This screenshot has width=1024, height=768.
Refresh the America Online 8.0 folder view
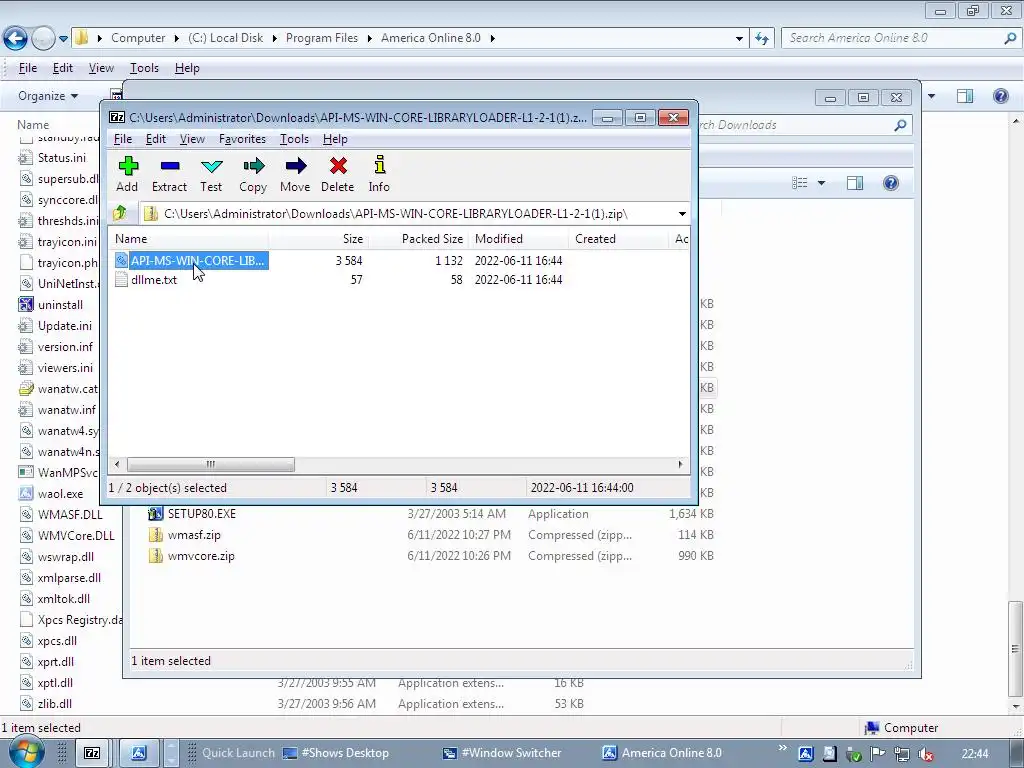761,39
